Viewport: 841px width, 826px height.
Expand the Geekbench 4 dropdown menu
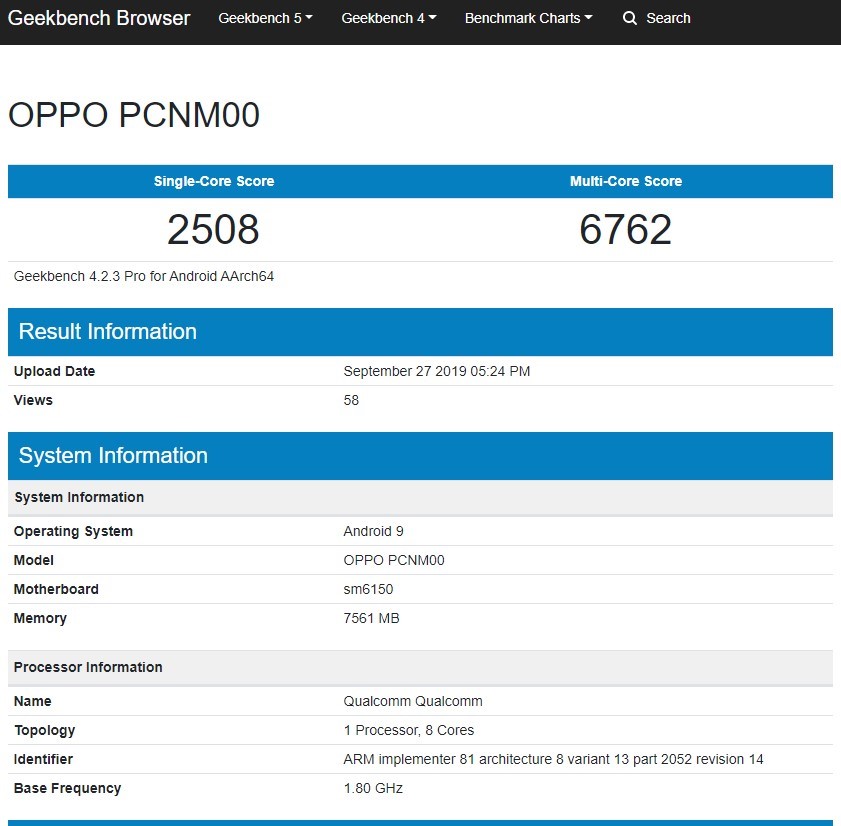(388, 18)
